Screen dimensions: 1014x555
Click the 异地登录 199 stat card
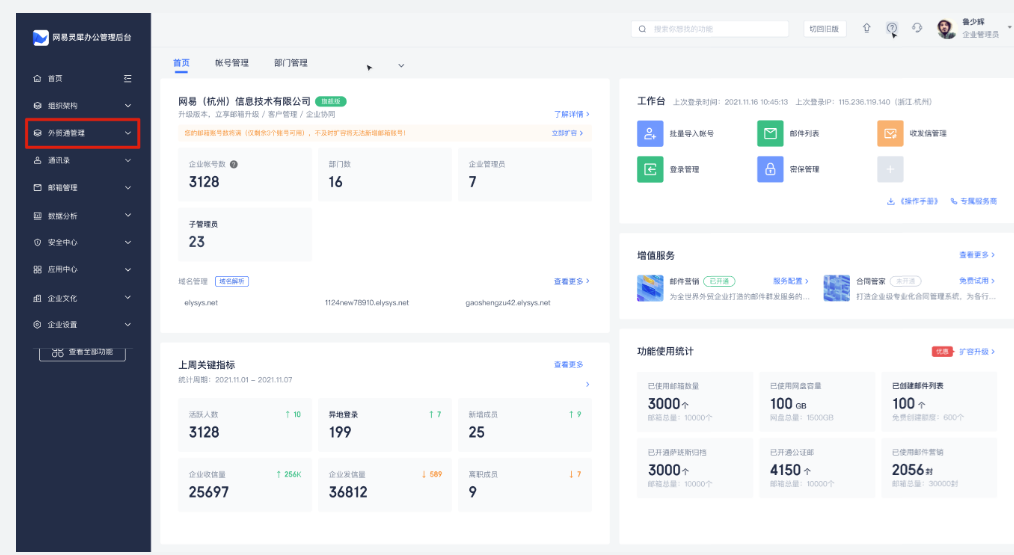click(385, 424)
